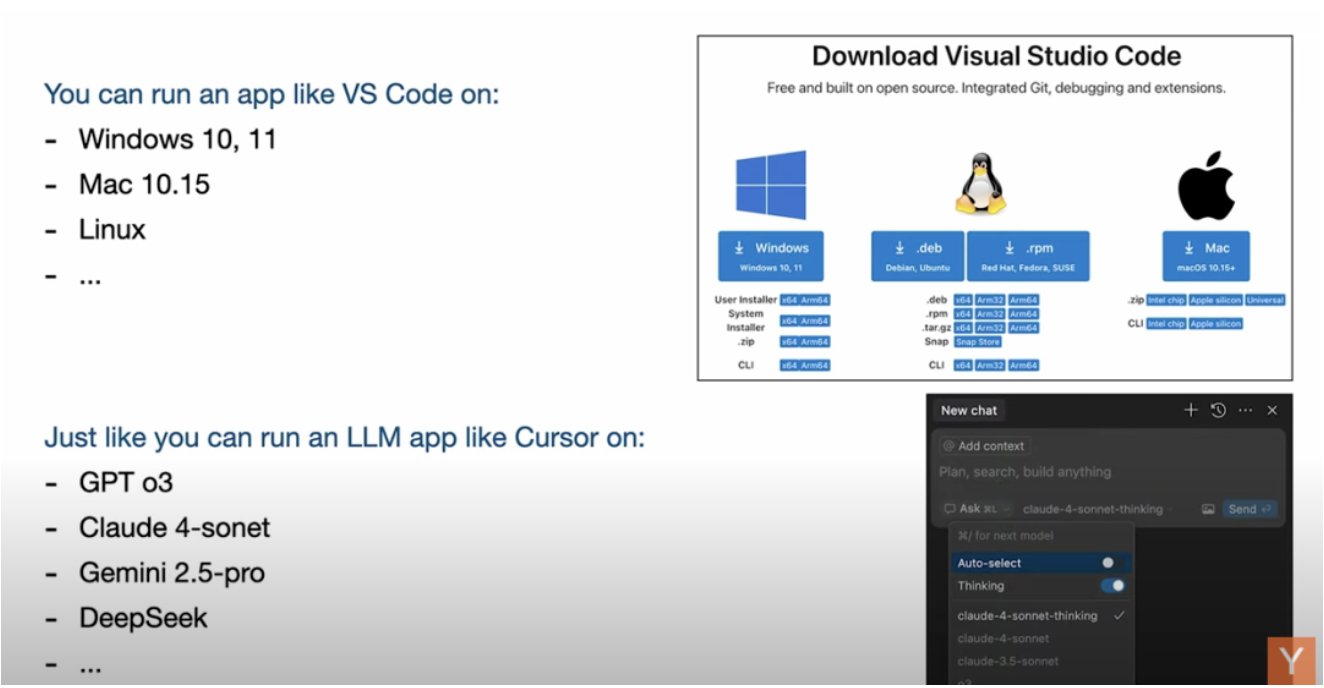Select Arm64 for the Windows CLI

[815, 365]
